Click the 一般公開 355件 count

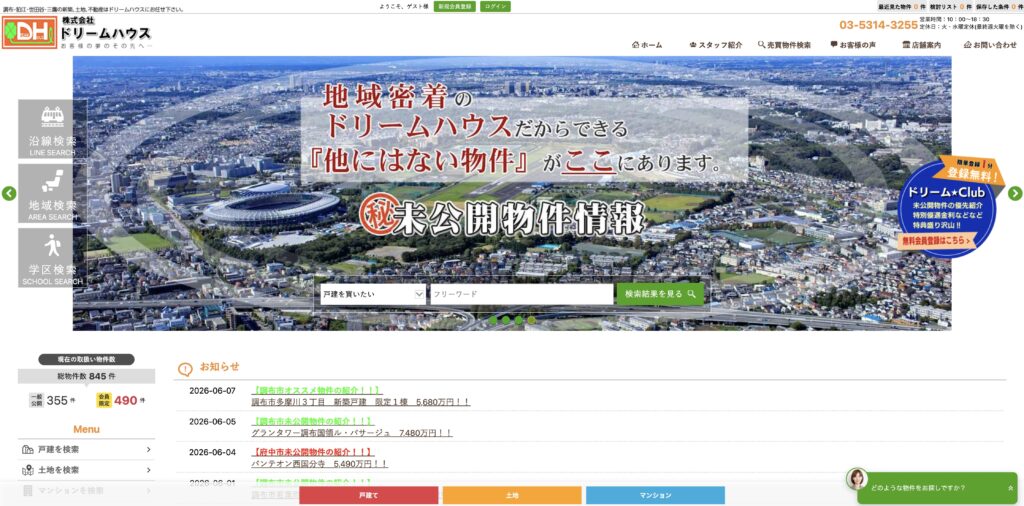[x=52, y=400]
